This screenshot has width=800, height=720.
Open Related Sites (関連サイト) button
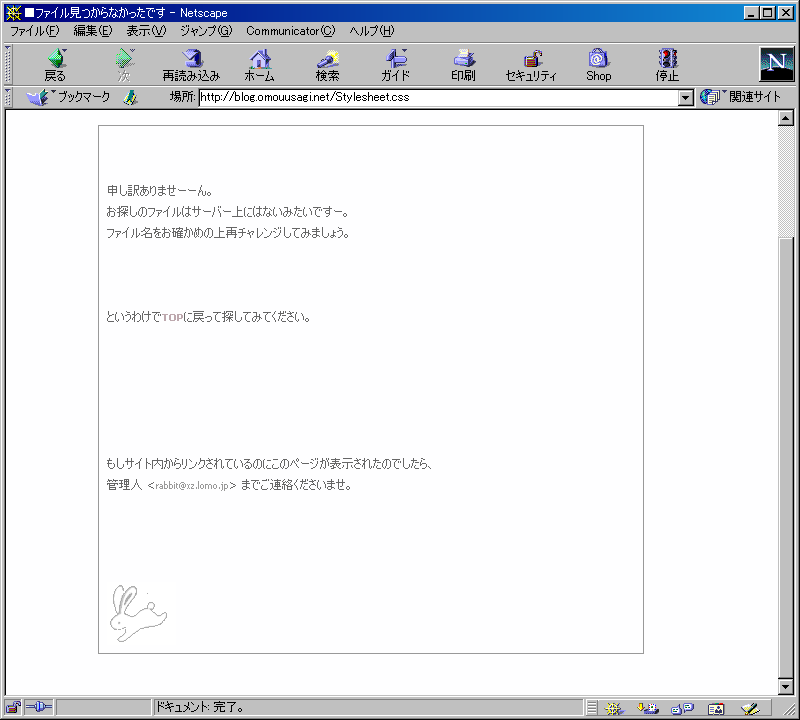[740, 96]
